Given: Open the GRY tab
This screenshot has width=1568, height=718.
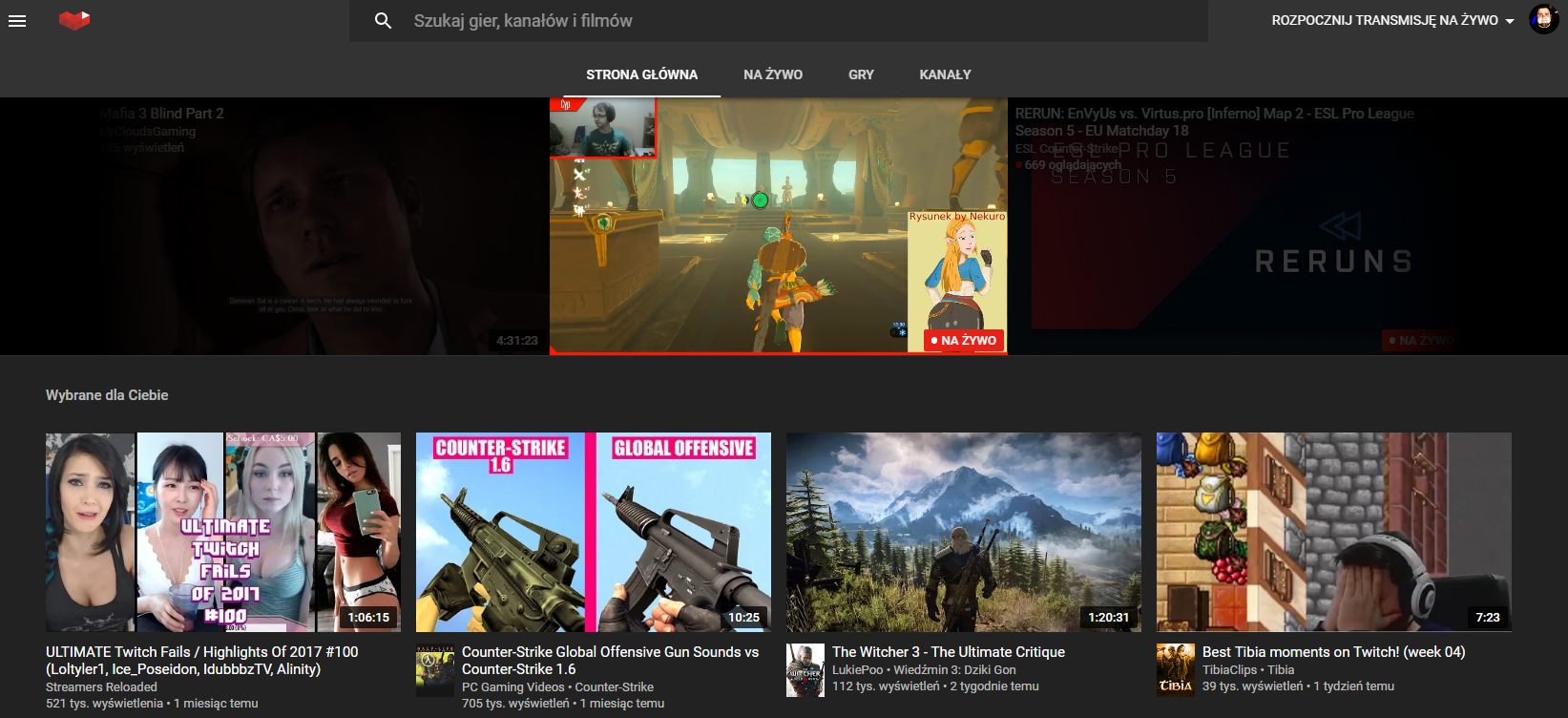Looking at the screenshot, I should (x=861, y=74).
